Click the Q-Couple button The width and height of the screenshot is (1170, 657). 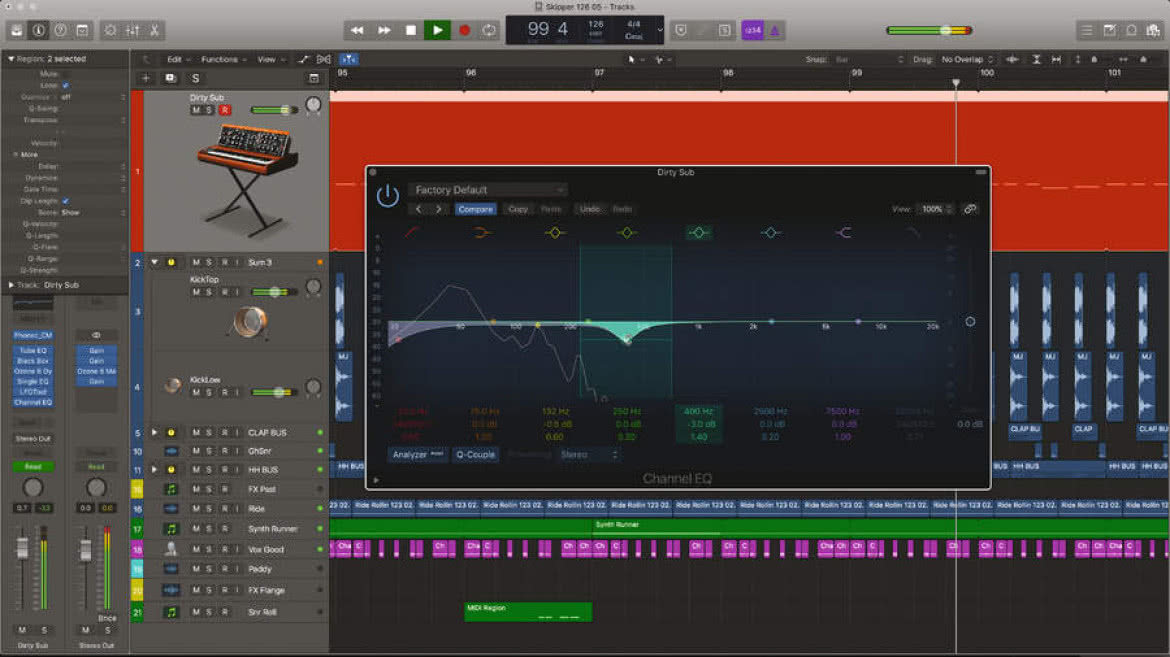[x=475, y=454]
